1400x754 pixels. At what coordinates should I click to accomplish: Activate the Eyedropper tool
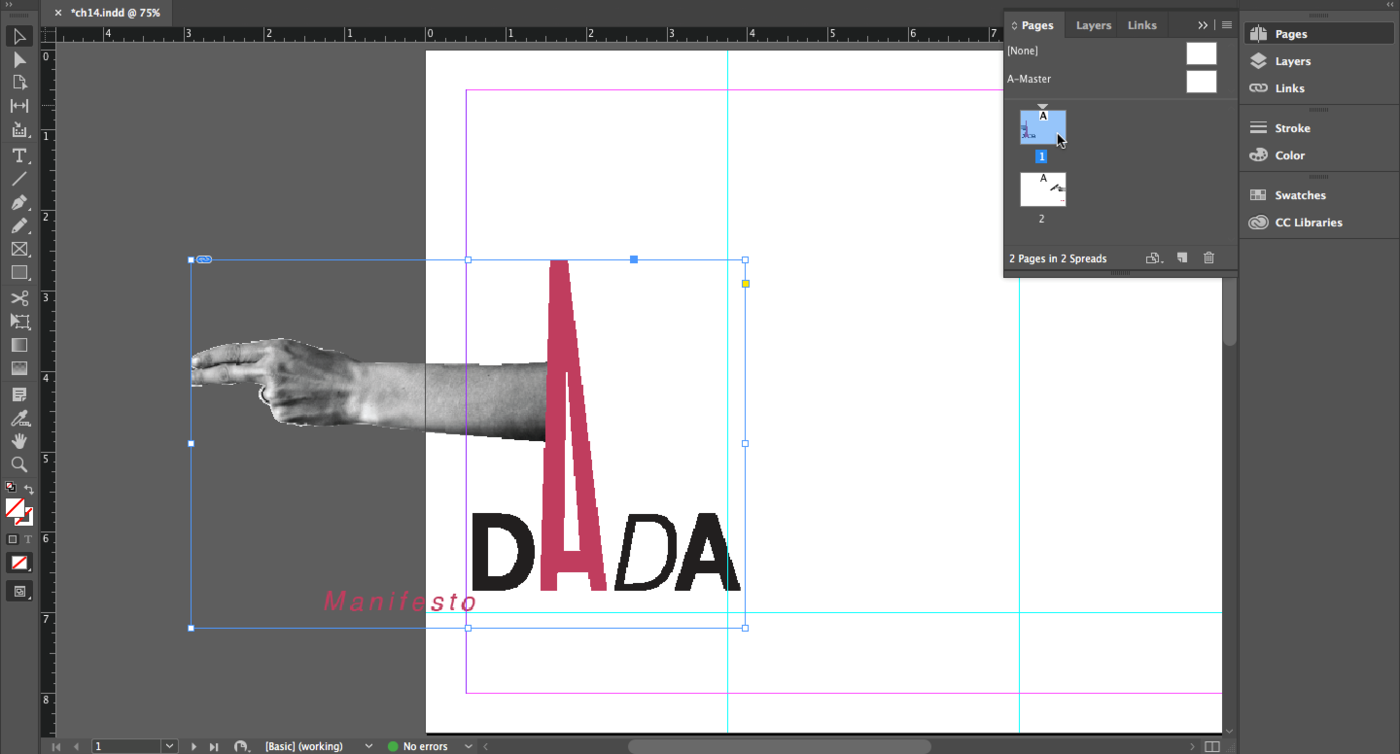click(19, 418)
